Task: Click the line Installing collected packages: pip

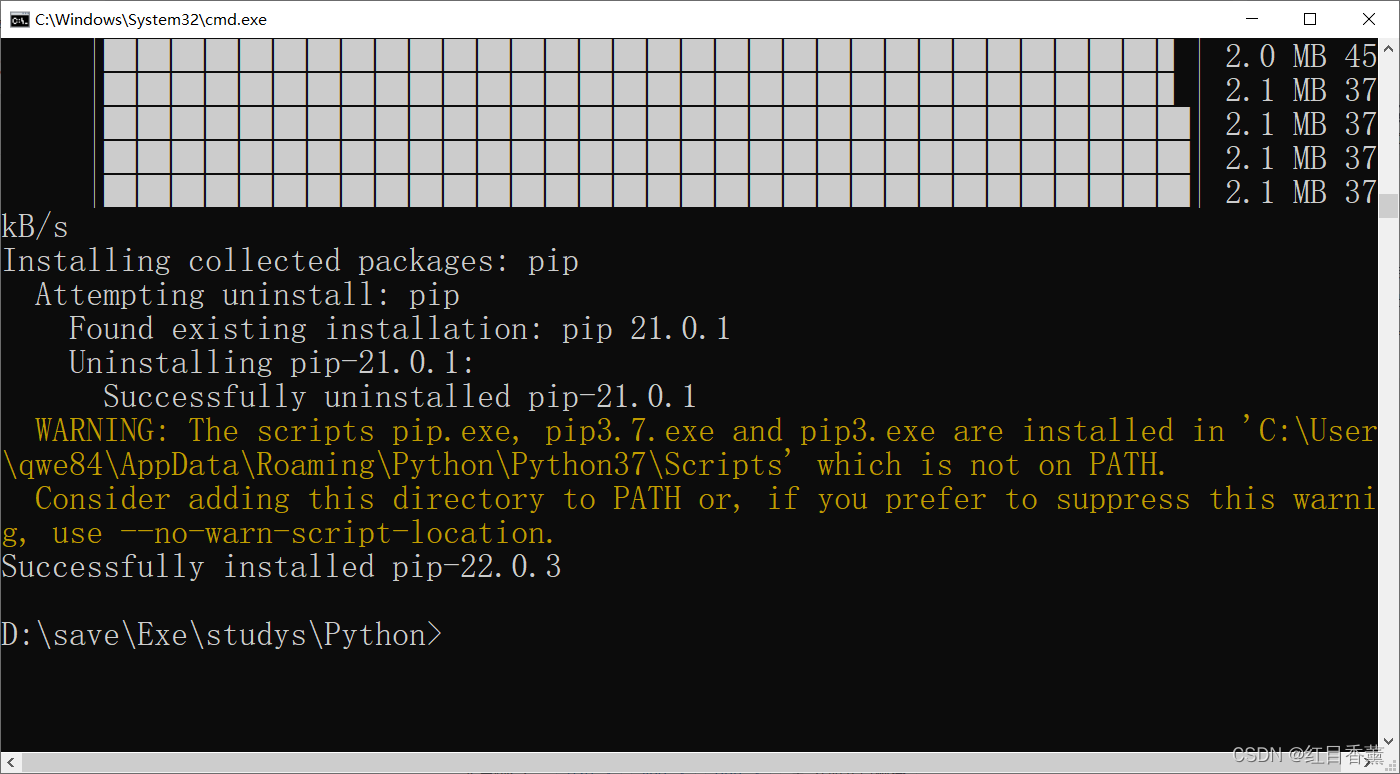Action: click(x=290, y=260)
